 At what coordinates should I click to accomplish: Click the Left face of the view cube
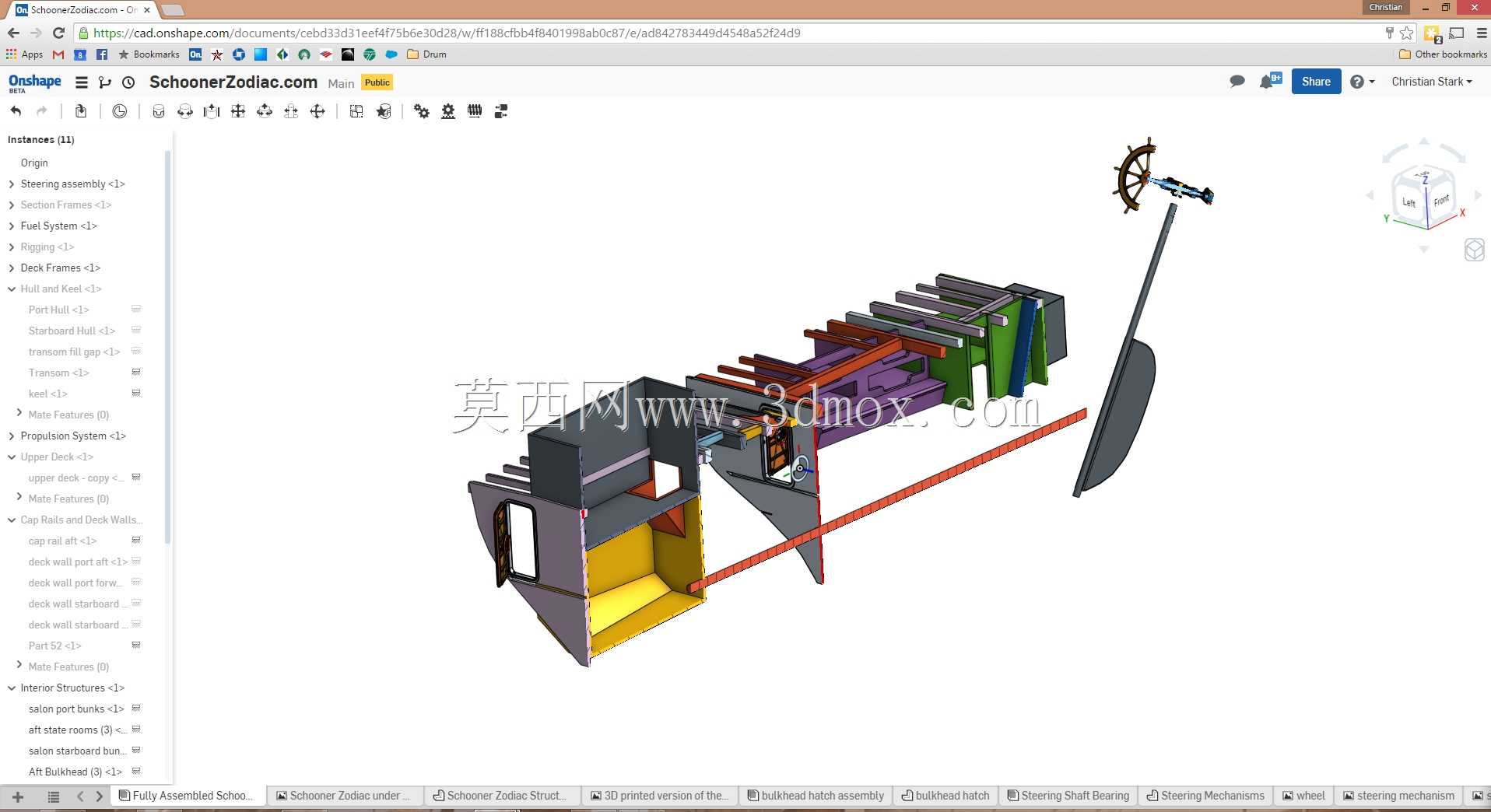(x=1409, y=202)
